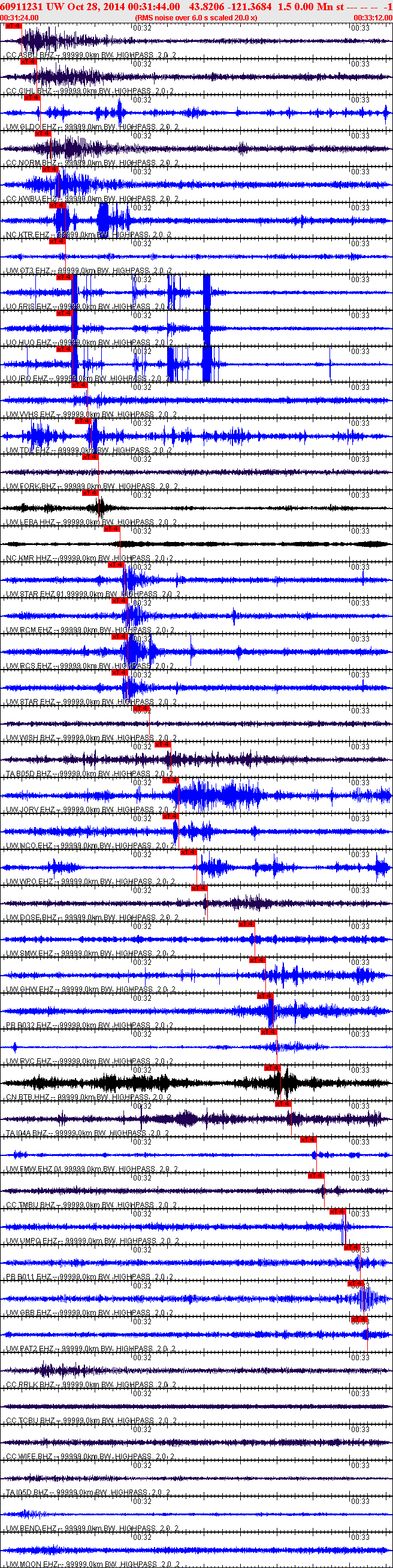Viewport: 393px width, 1568px height.
Task: Select the red arrival flag on UW GBB trace
Action: pyautogui.click(x=356, y=1283)
